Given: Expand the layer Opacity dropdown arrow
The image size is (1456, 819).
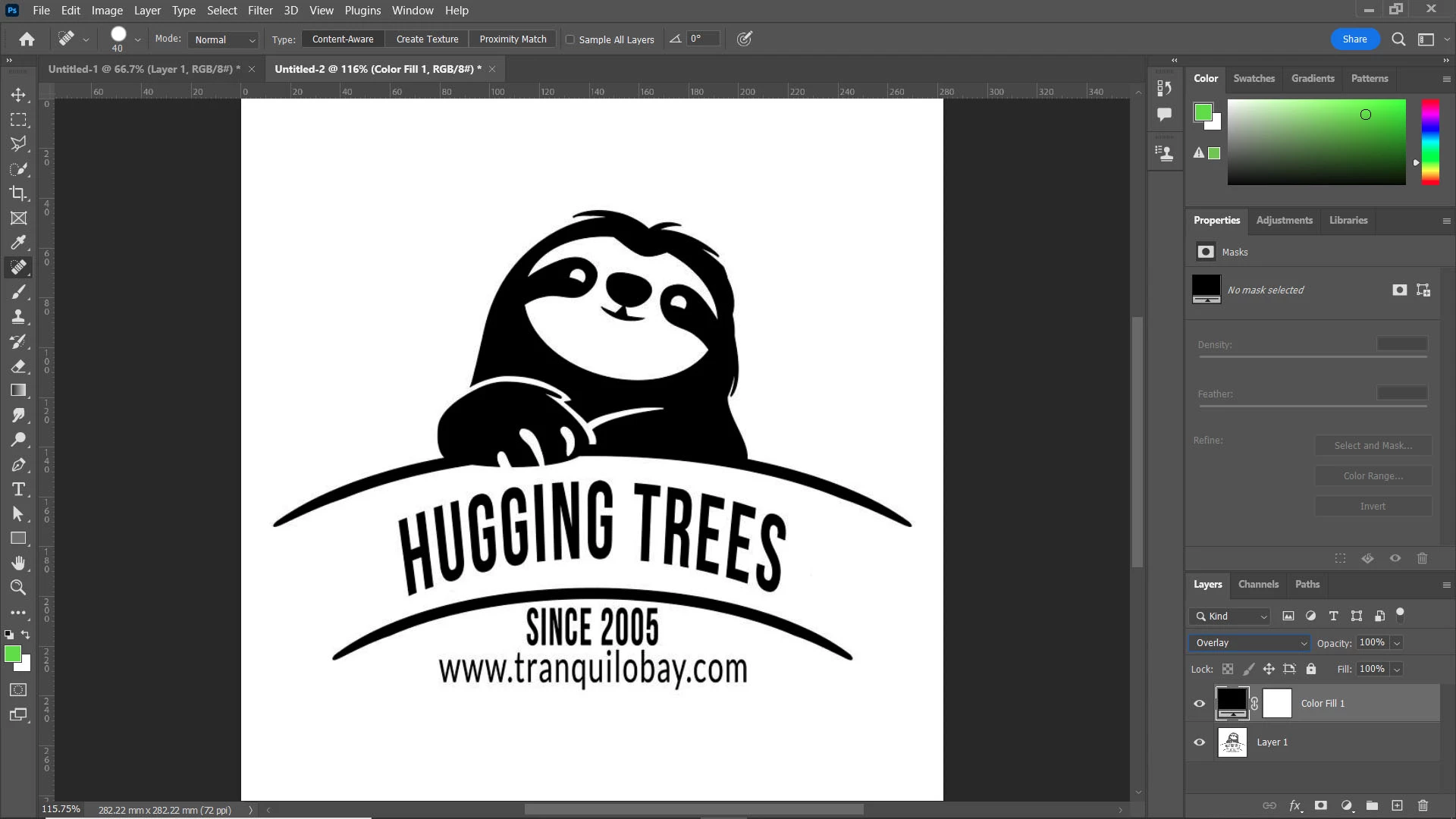Looking at the screenshot, I should click(x=1397, y=643).
